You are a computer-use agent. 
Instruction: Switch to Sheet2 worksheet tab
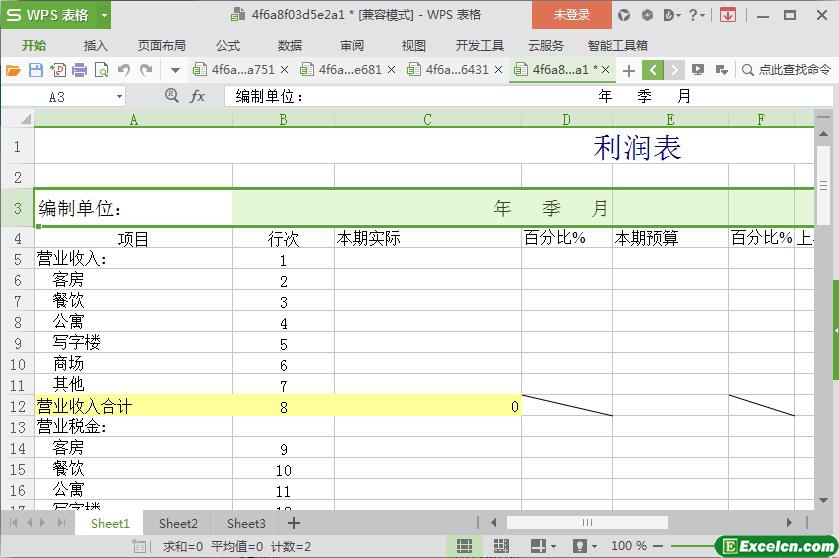pyautogui.click(x=178, y=523)
